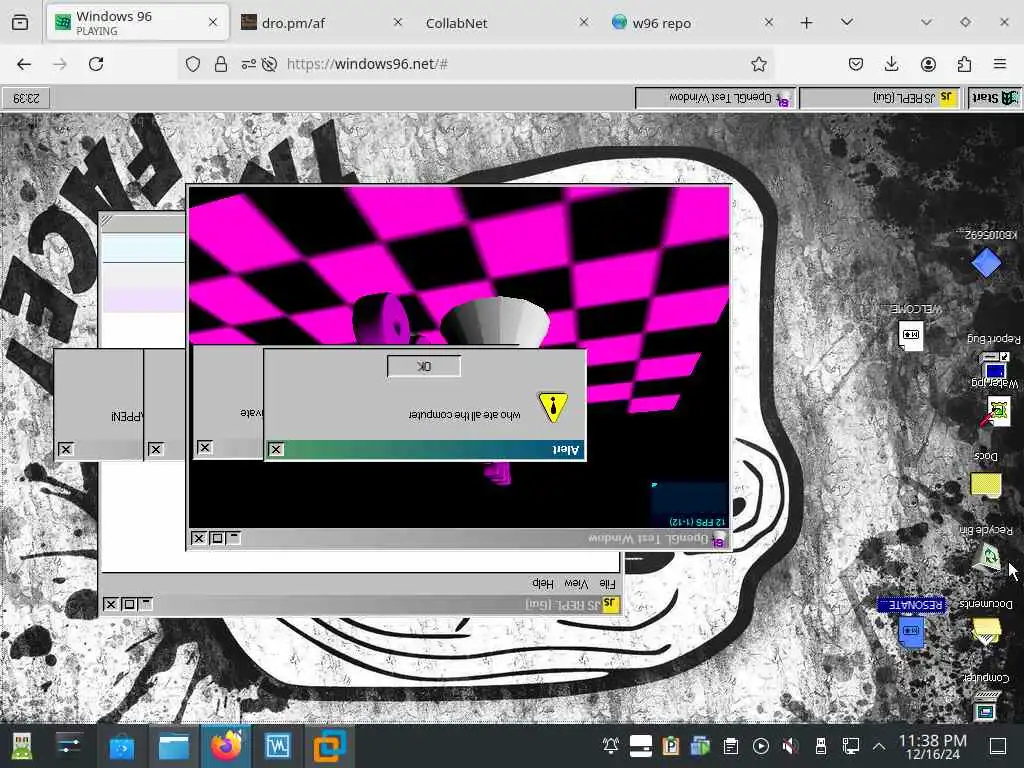Image resolution: width=1024 pixels, height=768 pixels.
Task: Open the network connection tray icon
Action: (851, 746)
